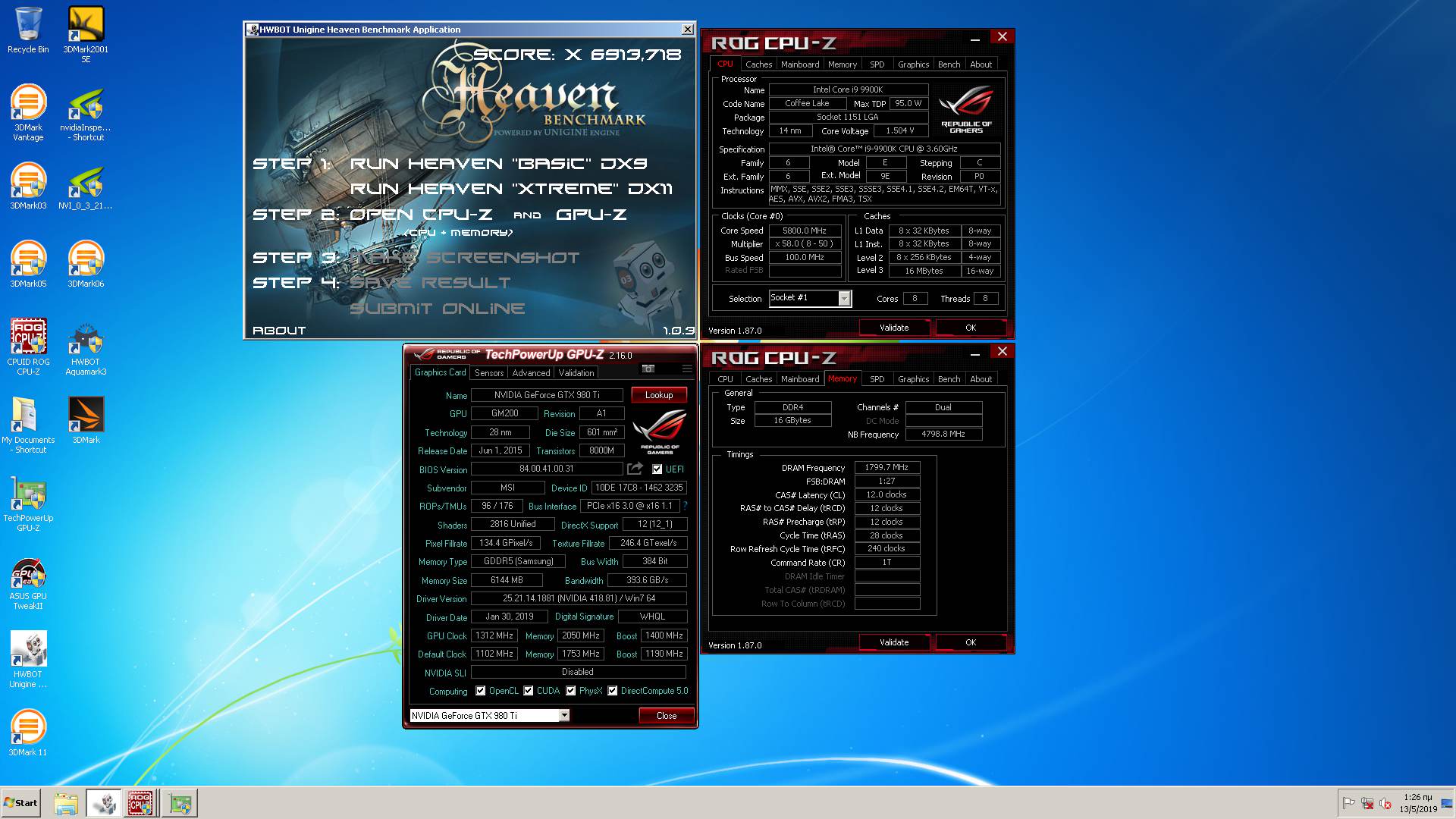Image resolution: width=1456 pixels, height=819 pixels.
Task: Toggle the OpenCL checkbox
Action: pyautogui.click(x=481, y=691)
